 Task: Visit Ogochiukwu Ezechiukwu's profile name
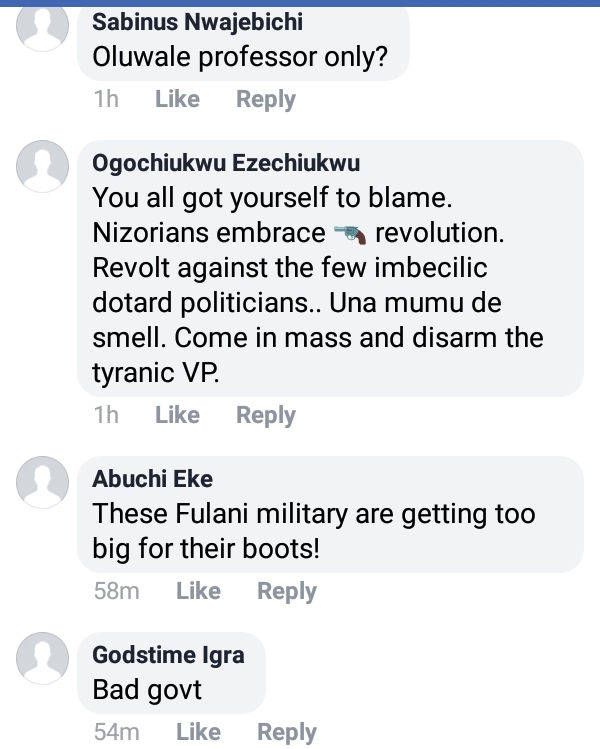coord(226,163)
